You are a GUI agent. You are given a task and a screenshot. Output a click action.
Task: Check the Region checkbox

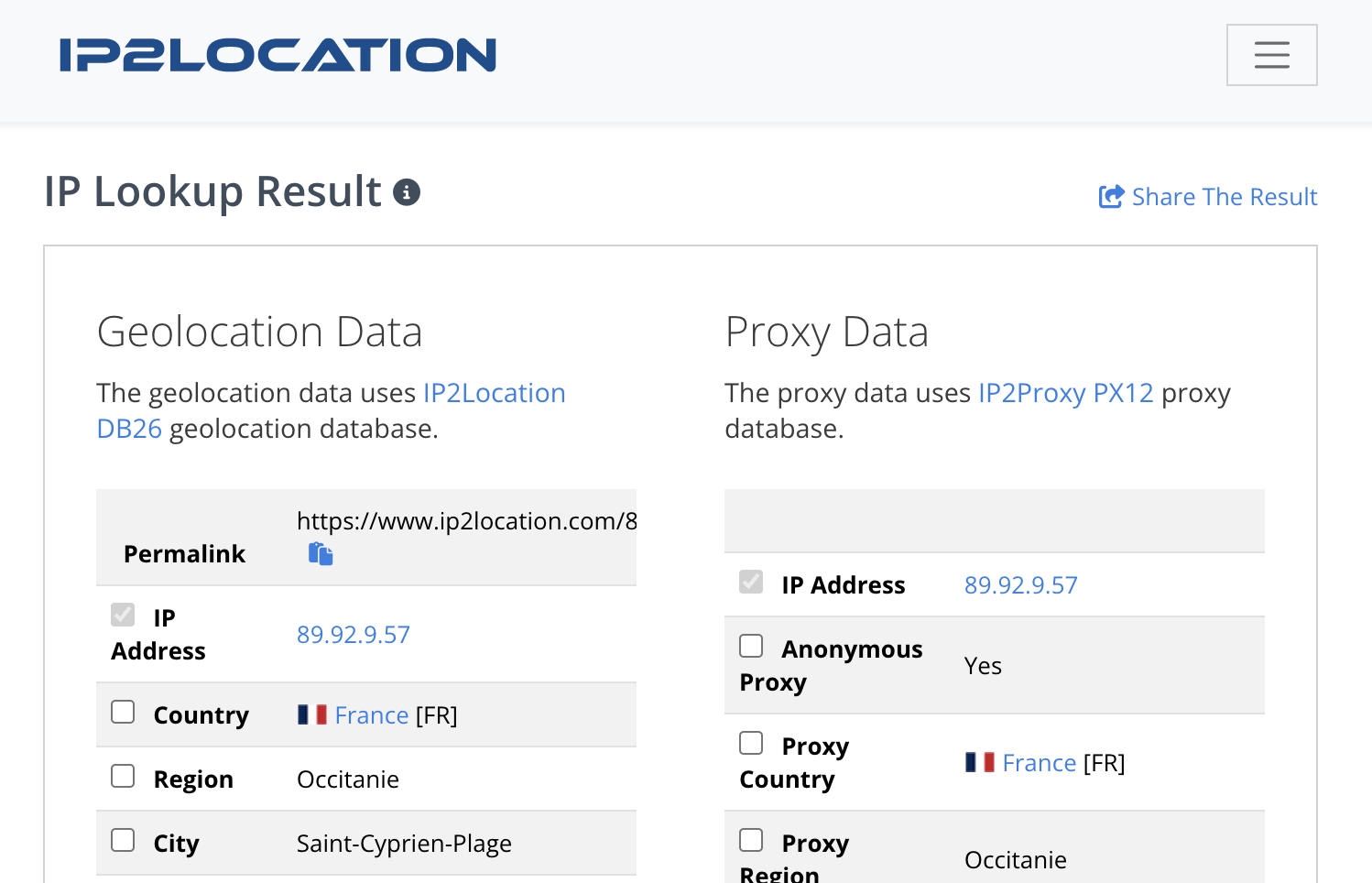[x=123, y=777]
